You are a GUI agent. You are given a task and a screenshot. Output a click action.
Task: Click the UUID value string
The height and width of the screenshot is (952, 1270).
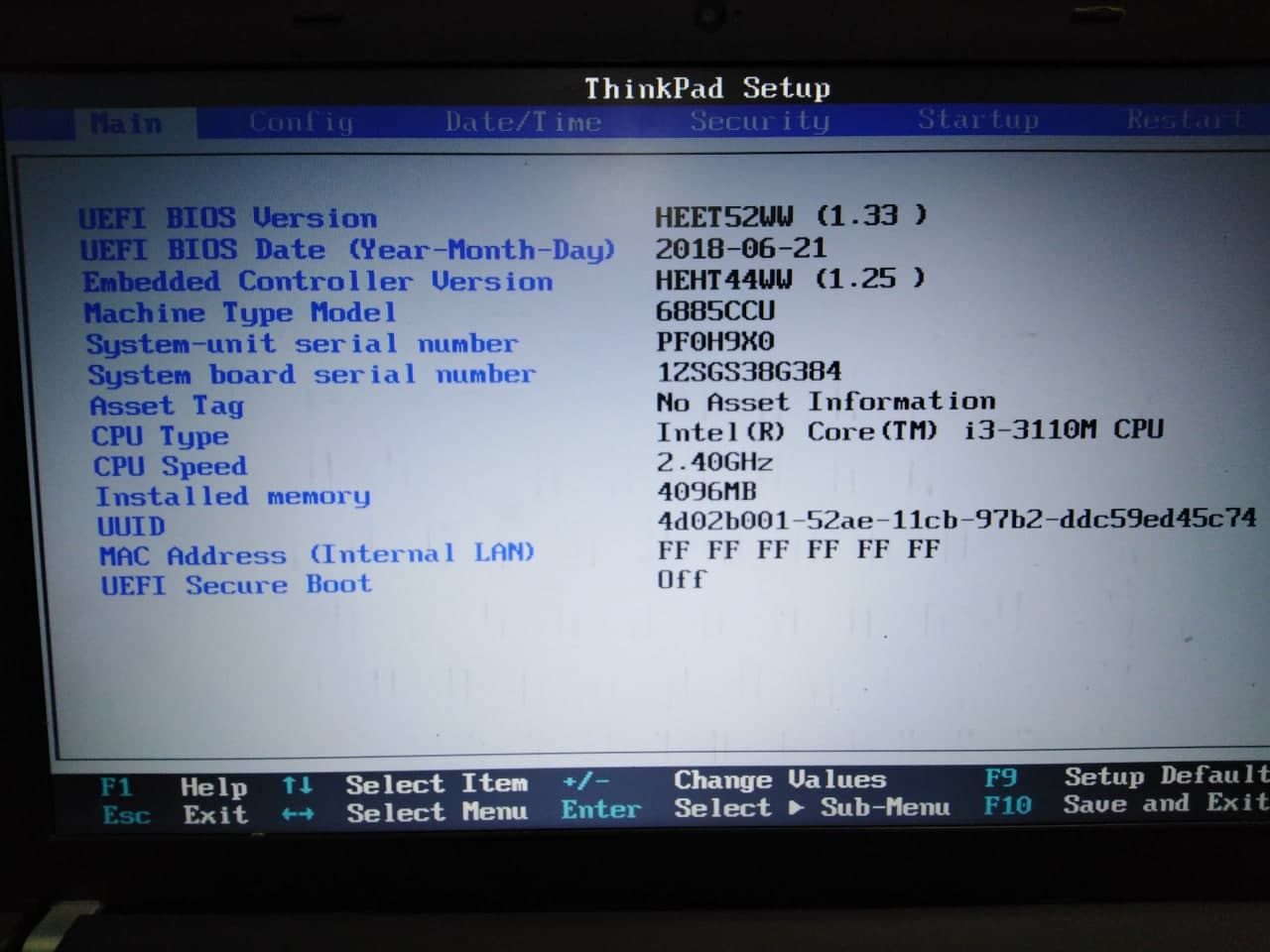tap(956, 520)
